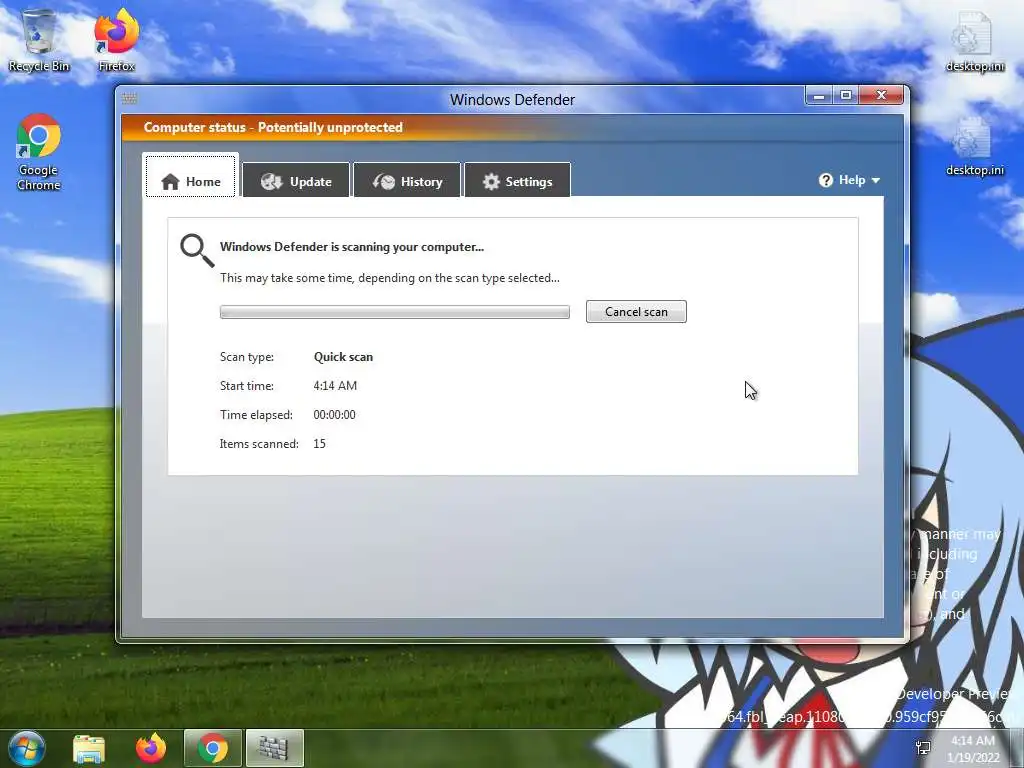The width and height of the screenshot is (1024, 768).
Task: Click the Update tab globe icon
Action: pyautogui.click(x=271, y=182)
